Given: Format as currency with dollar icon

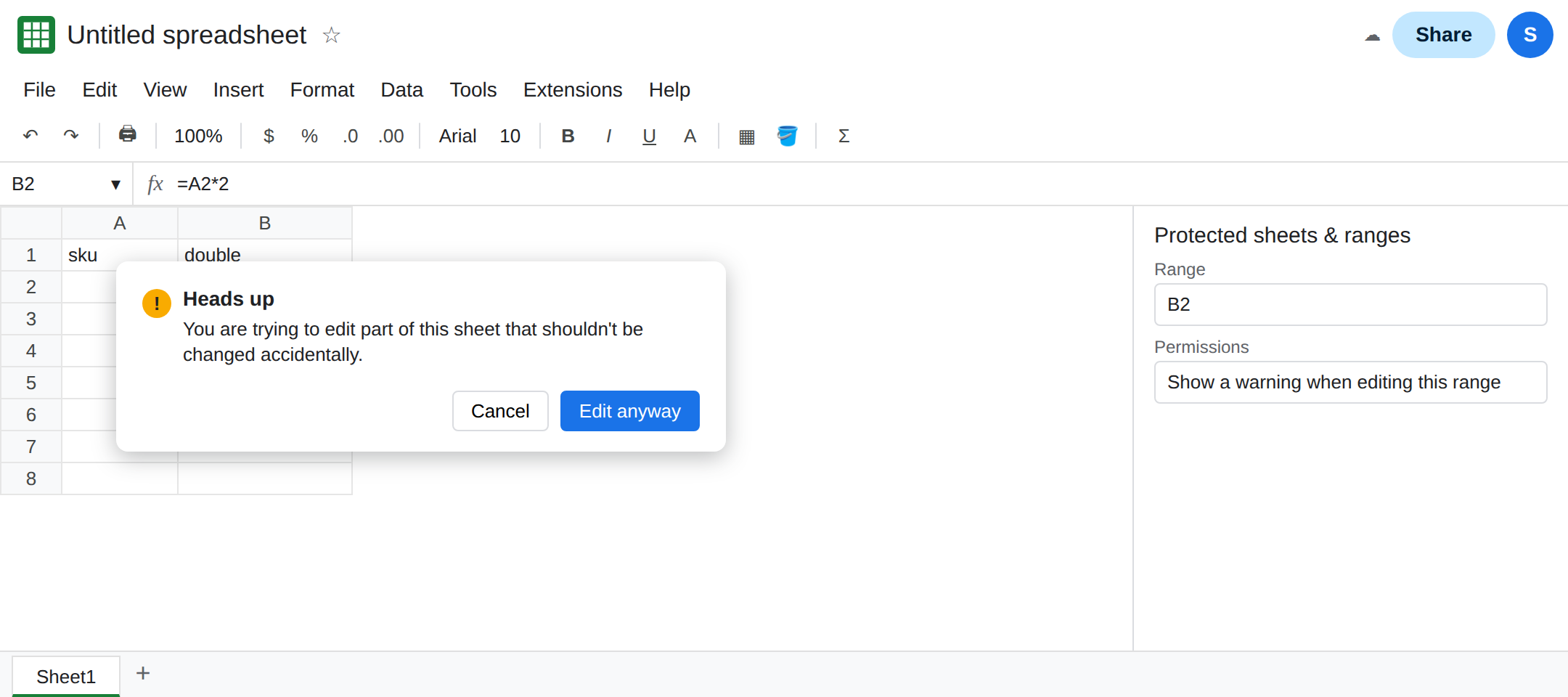Looking at the screenshot, I should 269,136.
